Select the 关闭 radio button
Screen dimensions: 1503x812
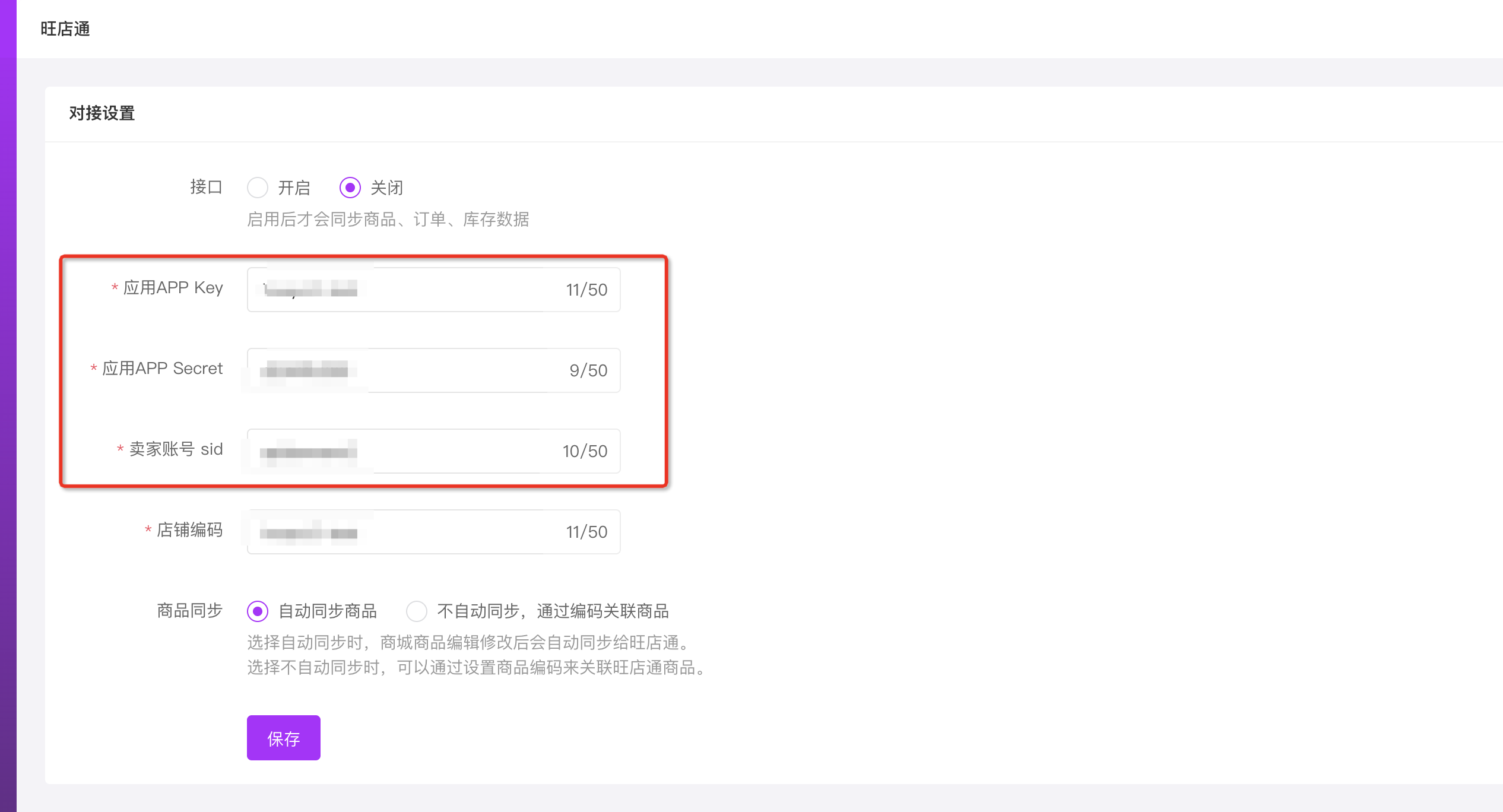(350, 188)
